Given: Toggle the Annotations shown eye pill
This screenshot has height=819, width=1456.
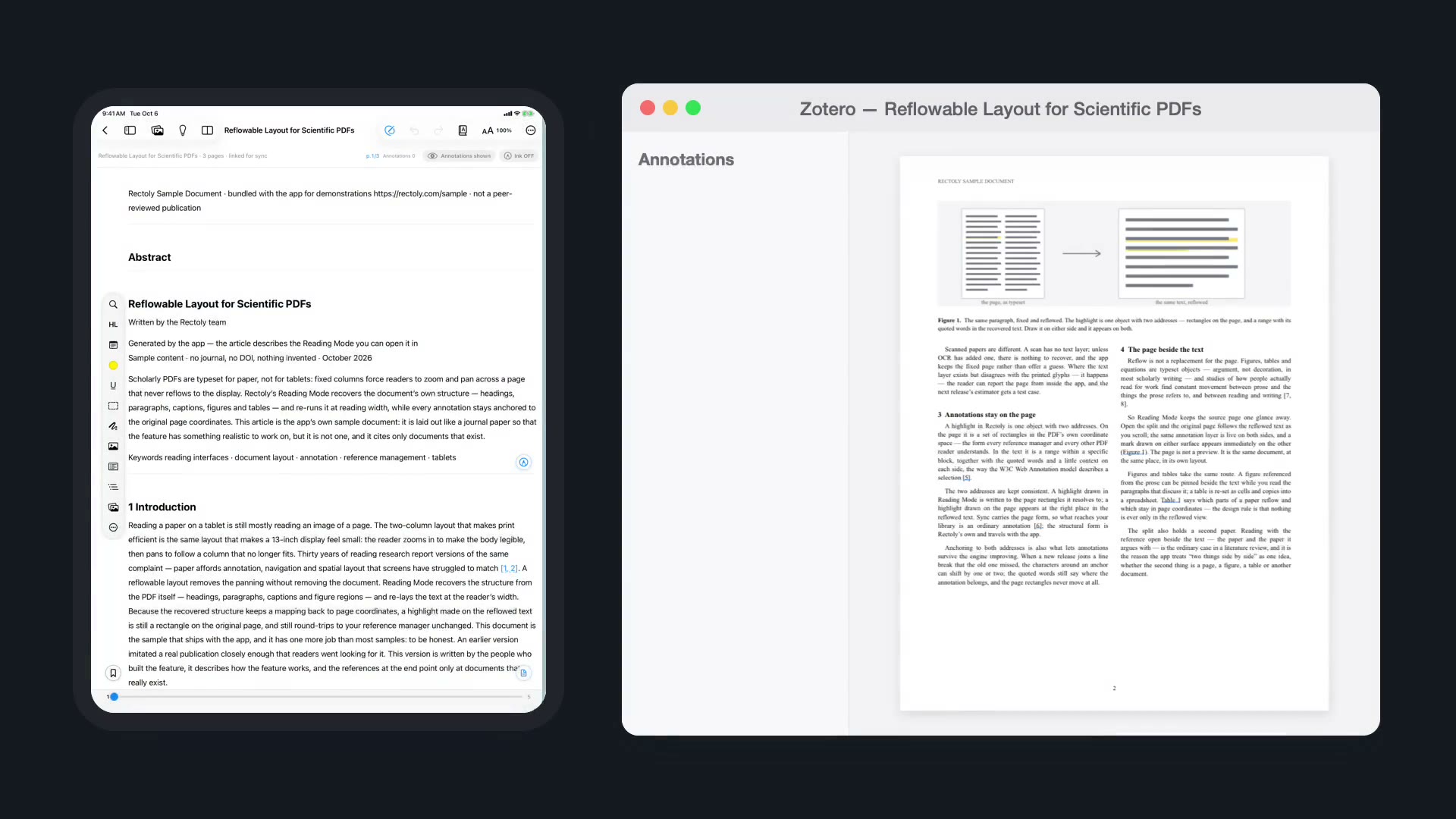Looking at the screenshot, I should (460, 155).
